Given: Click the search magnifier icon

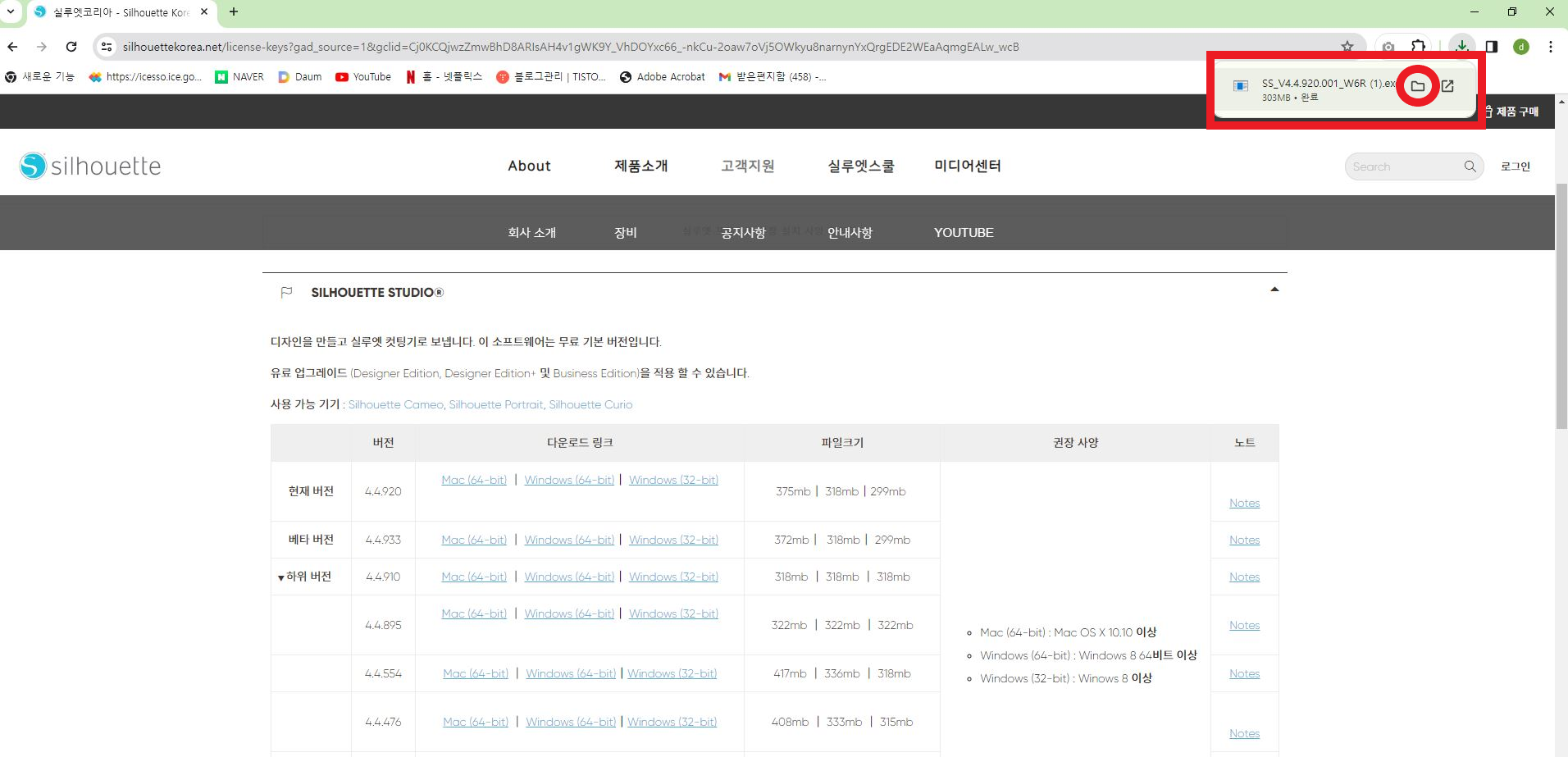Looking at the screenshot, I should (x=1470, y=166).
